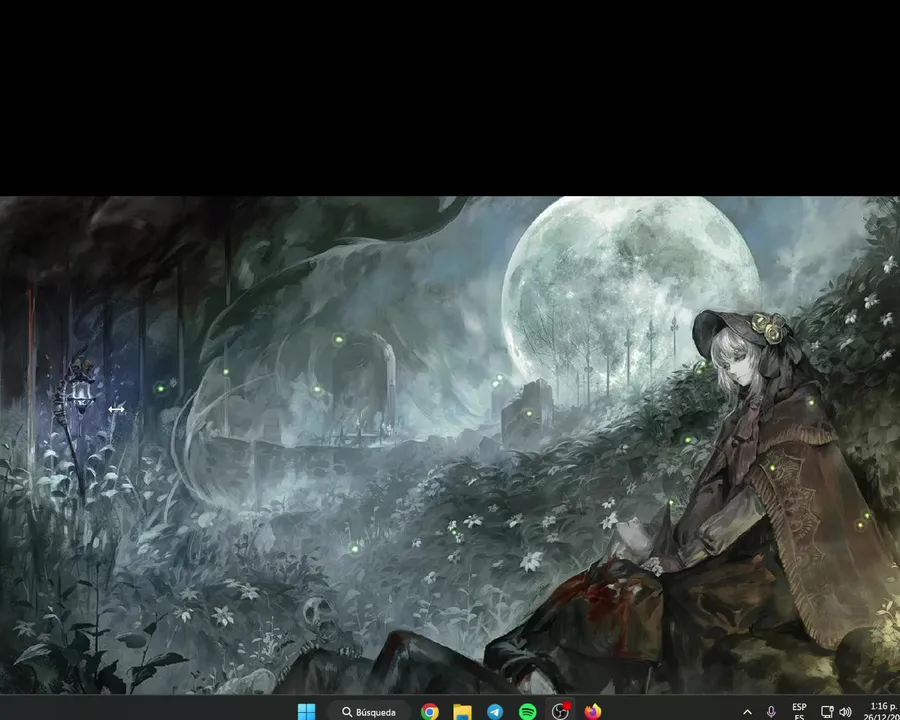Screen dimensions: 900x720
Task: Switch to OBS Studio in the taskbar
Action: coord(560,711)
